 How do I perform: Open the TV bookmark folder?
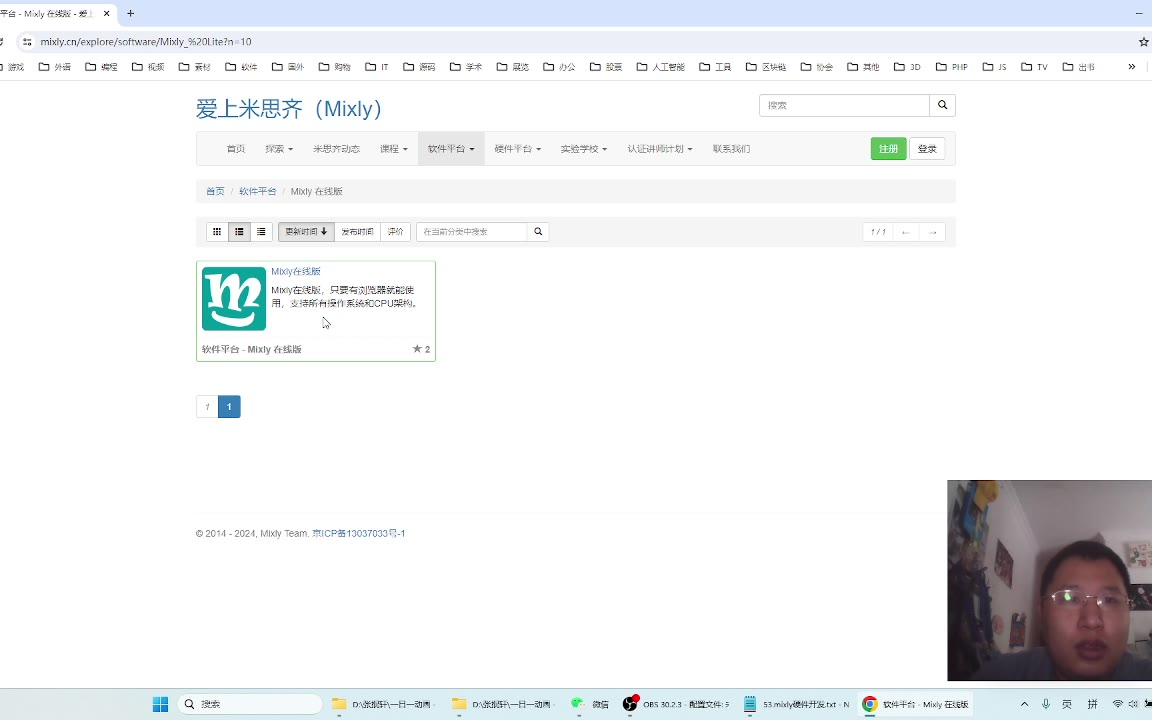tap(1035, 67)
